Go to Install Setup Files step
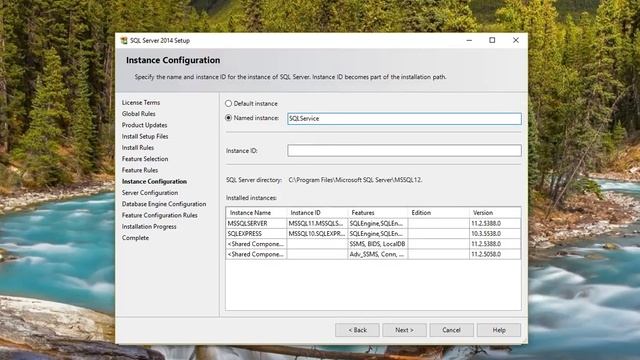This screenshot has height=360, width=640. point(145,136)
